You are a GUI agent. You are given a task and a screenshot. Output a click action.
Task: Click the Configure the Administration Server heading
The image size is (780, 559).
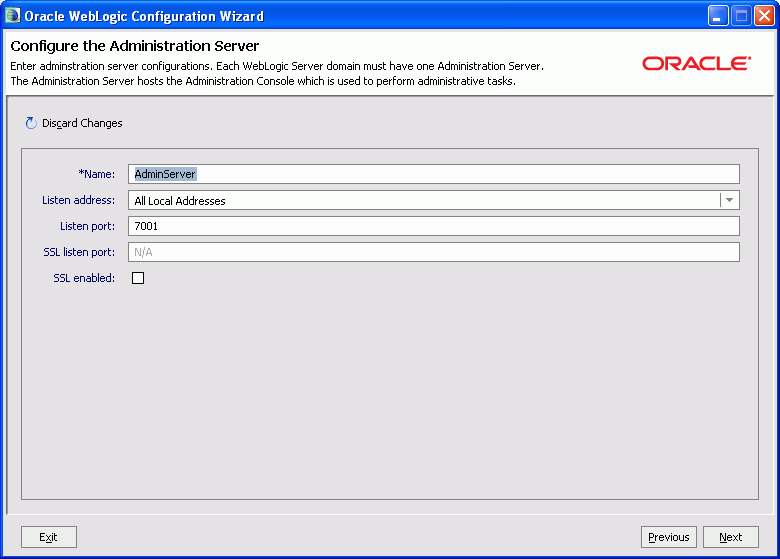click(135, 46)
